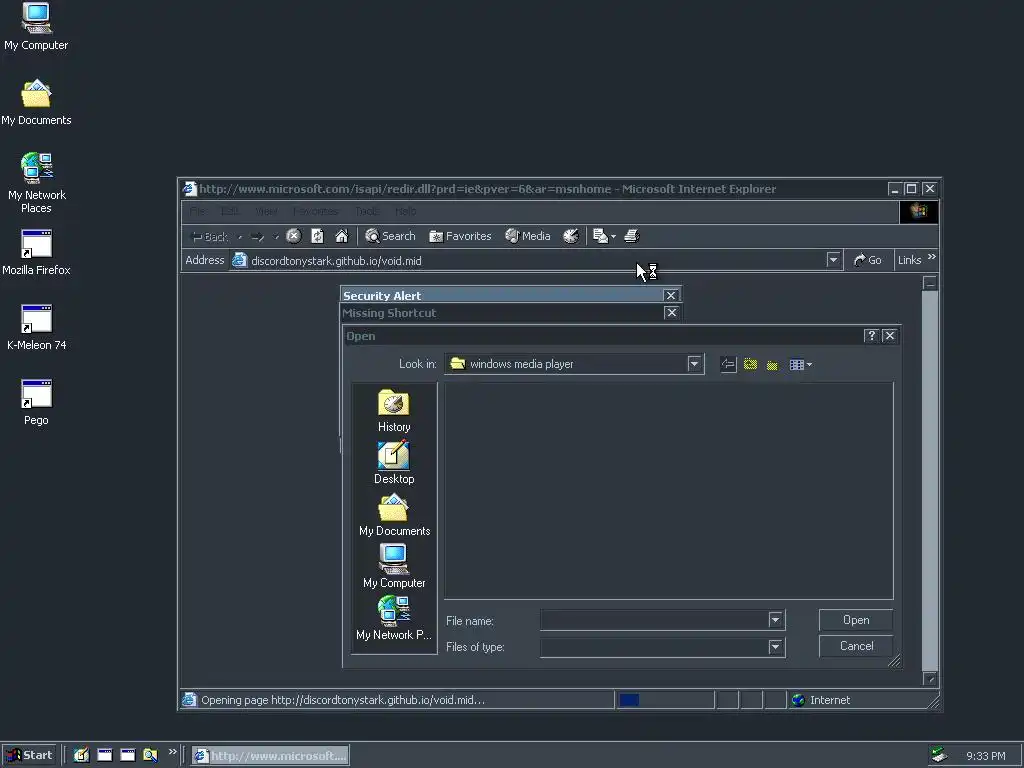Open the View menu icon in Open dialog
1024x768 pixels.
click(800, 364)
